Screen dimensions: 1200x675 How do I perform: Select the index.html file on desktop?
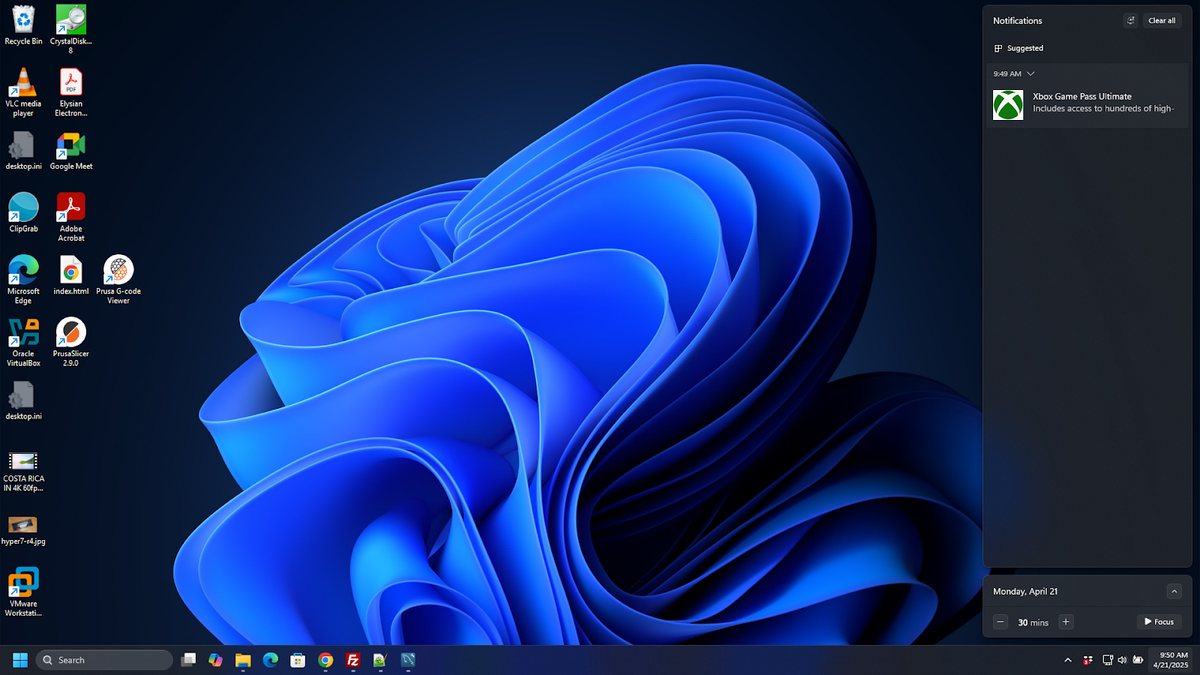click(x=70, y=275)
